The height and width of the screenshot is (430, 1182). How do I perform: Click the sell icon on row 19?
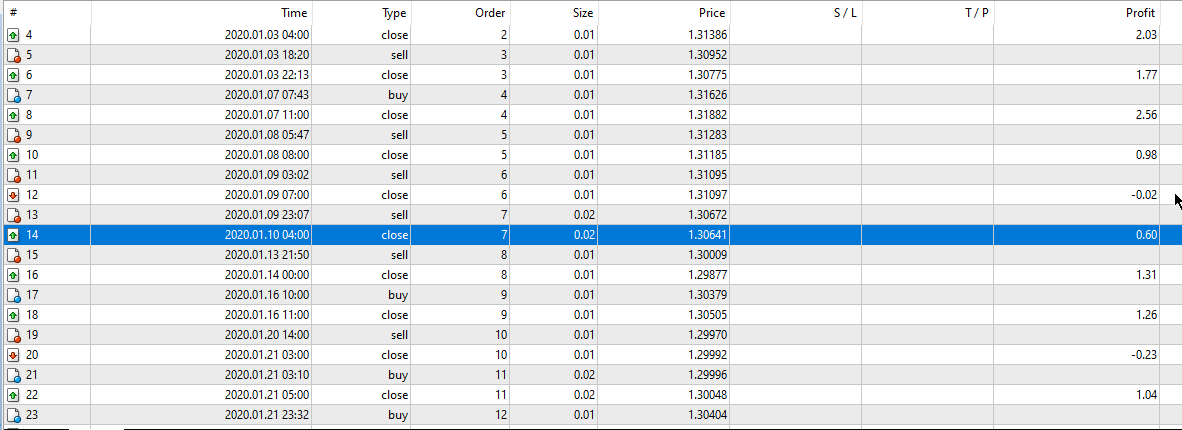[x=13, y=335]
